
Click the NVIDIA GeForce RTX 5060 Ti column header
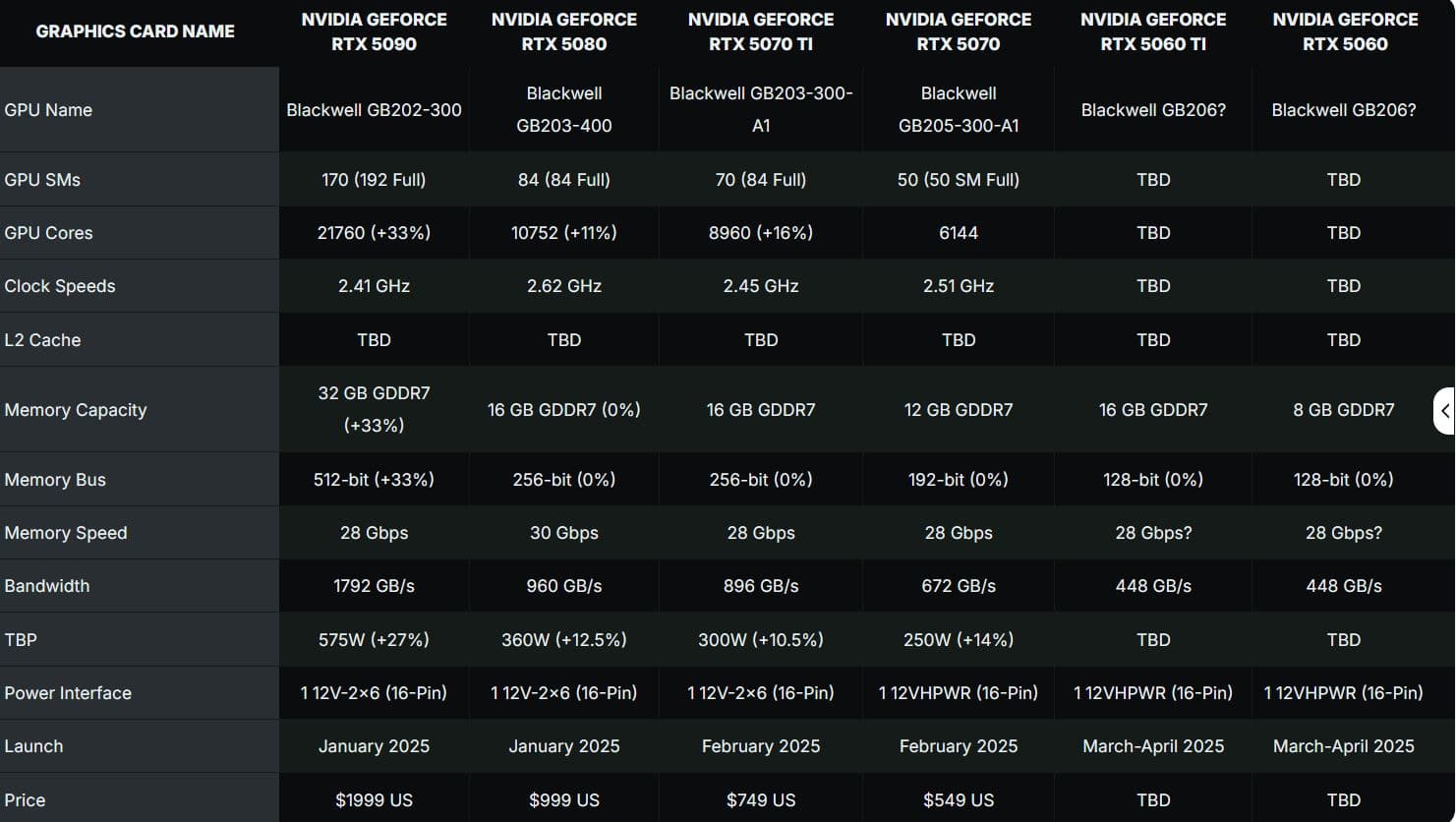pyautogui.click(x=1153, y=31)
